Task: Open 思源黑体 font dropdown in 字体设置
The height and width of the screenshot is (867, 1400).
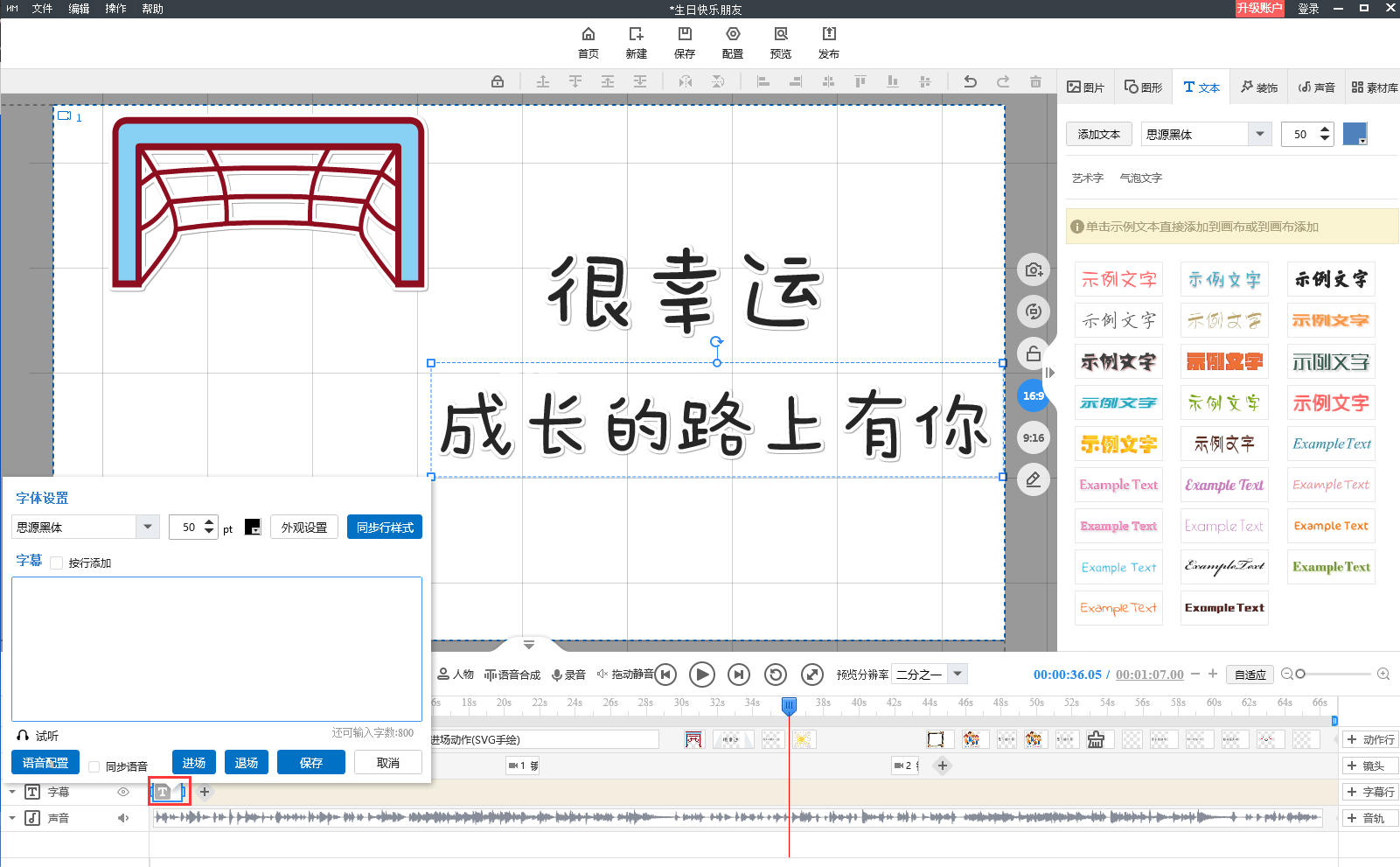Action: [x=148, y=527]
